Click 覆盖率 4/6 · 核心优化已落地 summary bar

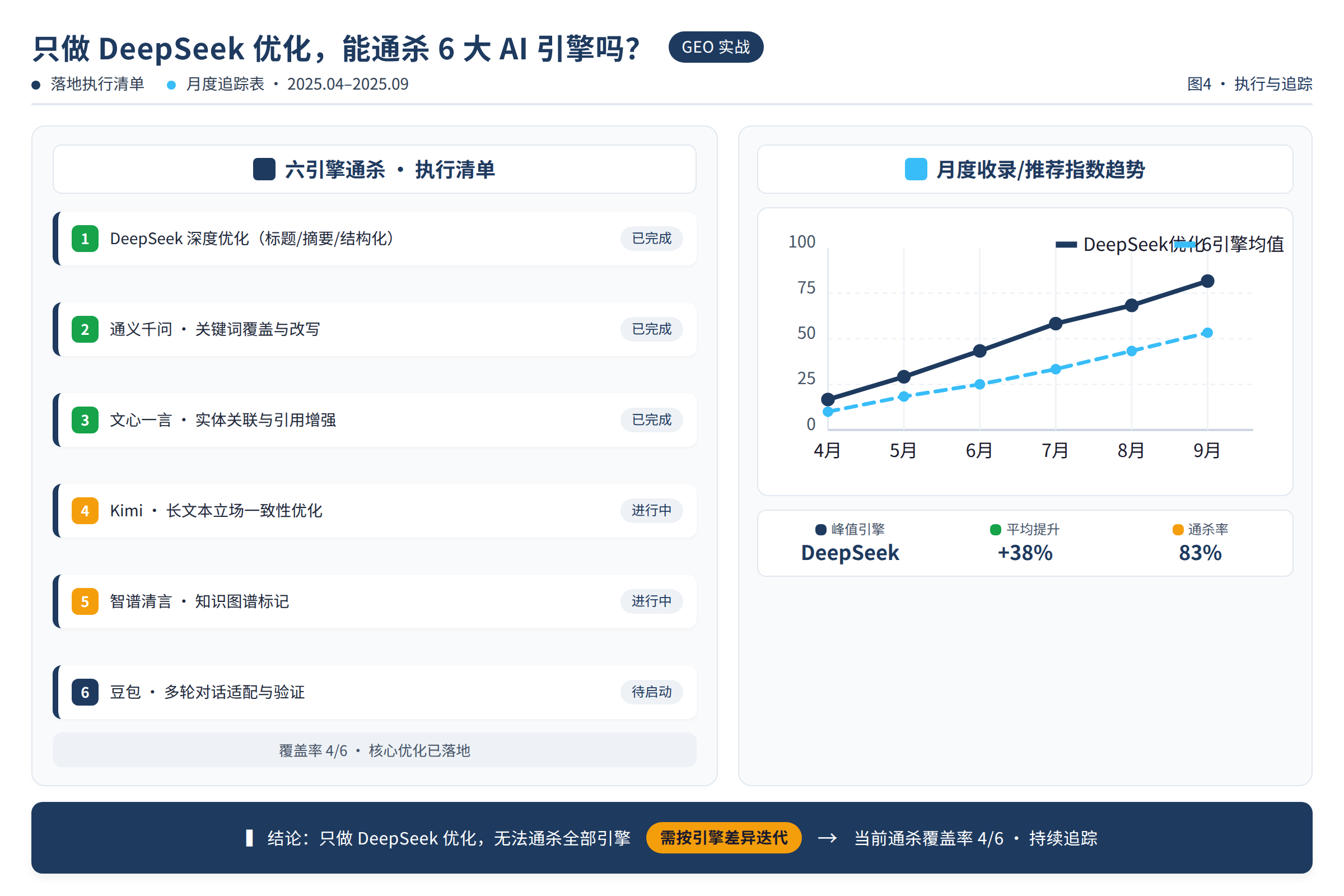[374, 750]
